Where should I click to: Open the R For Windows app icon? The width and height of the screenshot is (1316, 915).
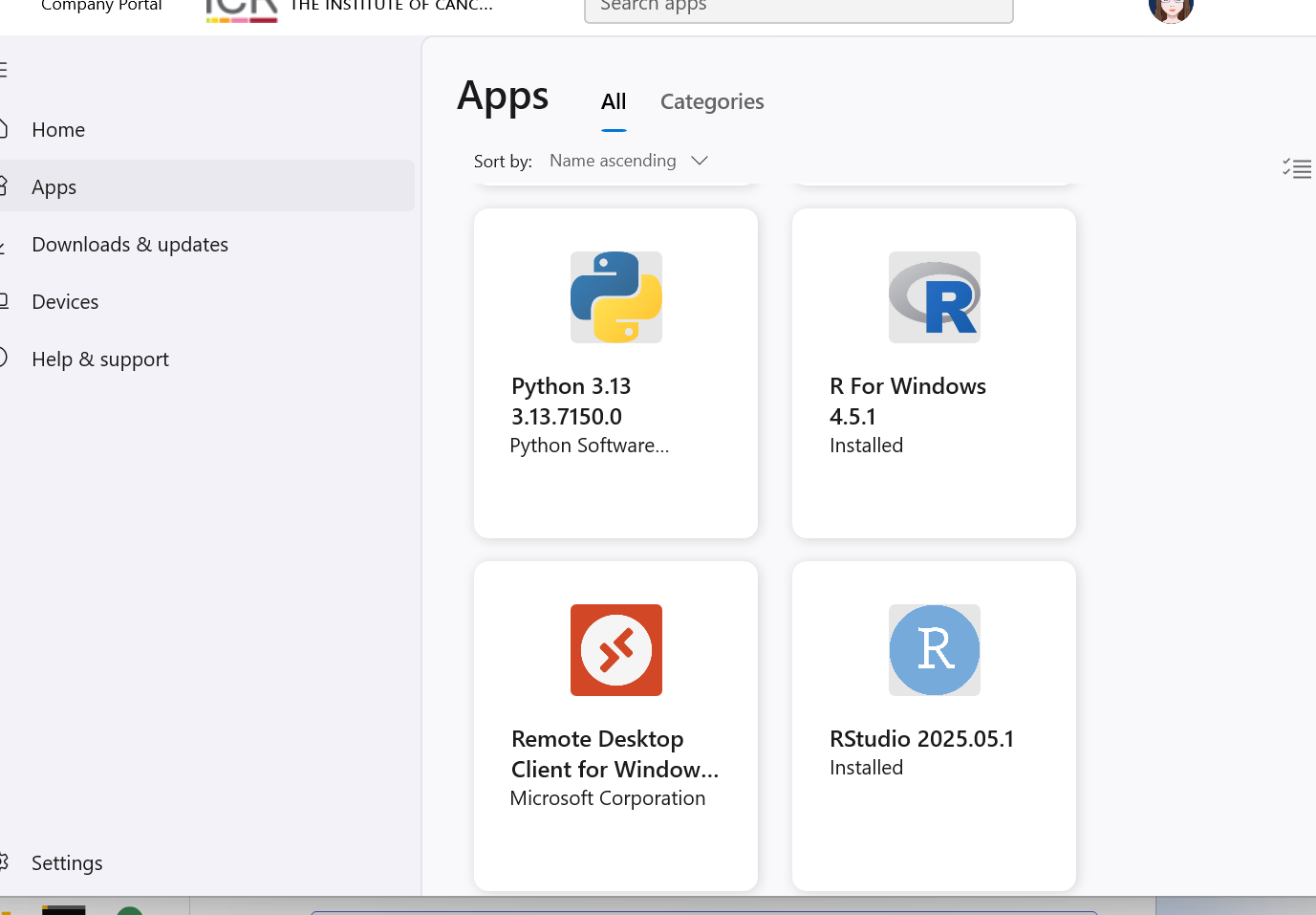click(935, 297)
